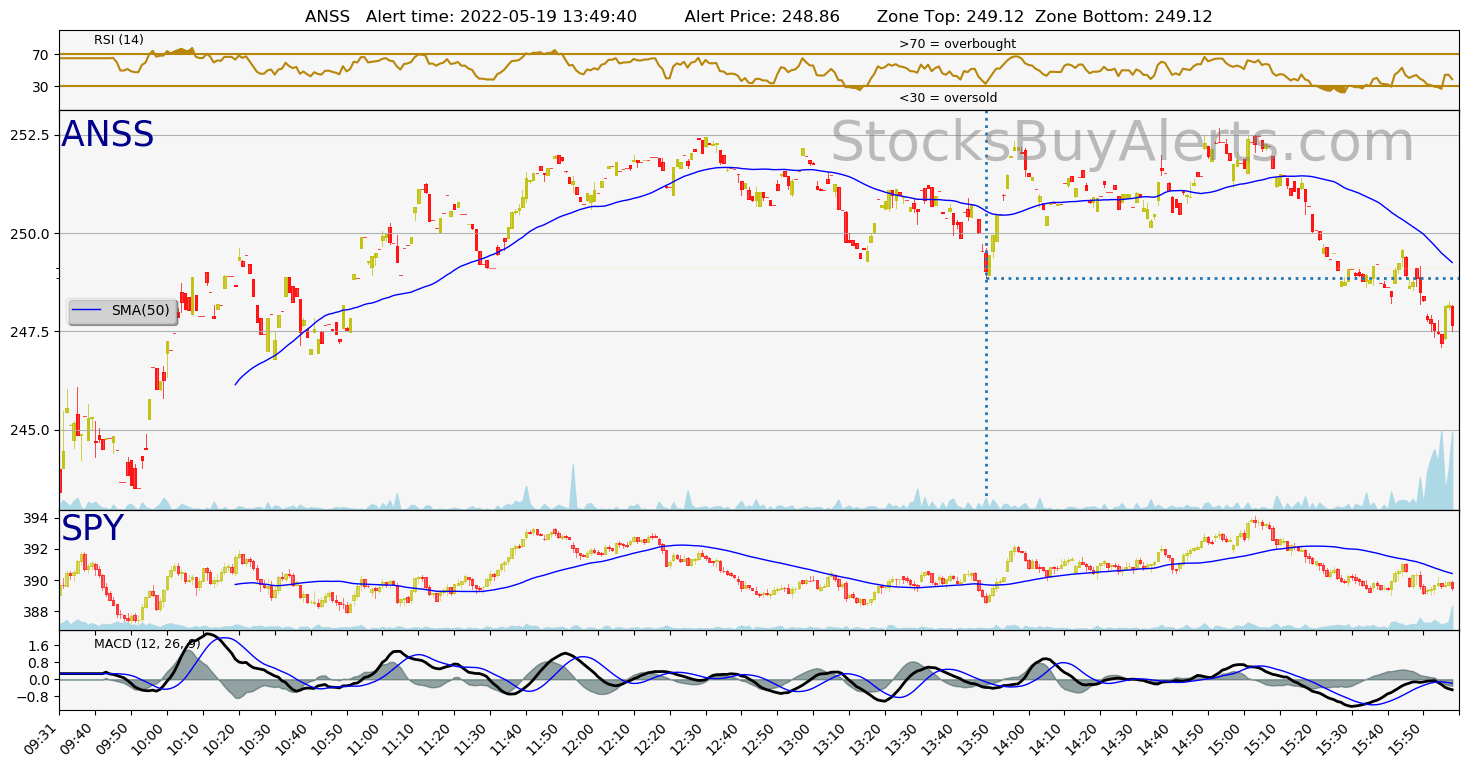Click the 252.5 price axis label

point(29,135)
